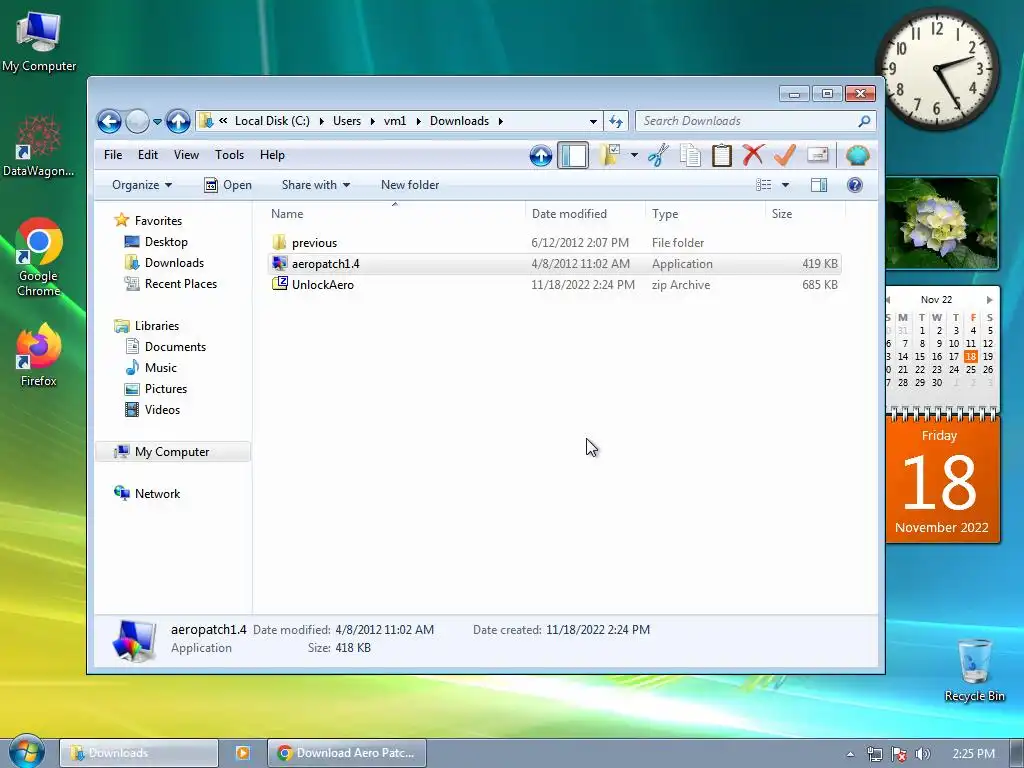Screen dimensions: 1024x768
Task: Click the Open command button
Action: tap(227, 185)
